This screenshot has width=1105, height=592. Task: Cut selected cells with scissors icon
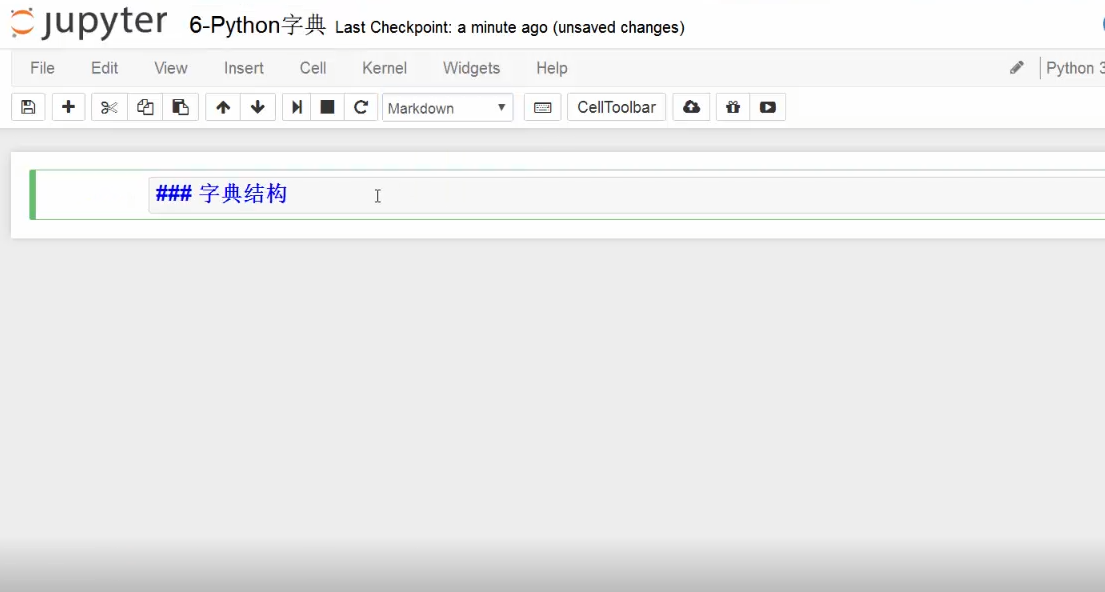coord(109,108)
